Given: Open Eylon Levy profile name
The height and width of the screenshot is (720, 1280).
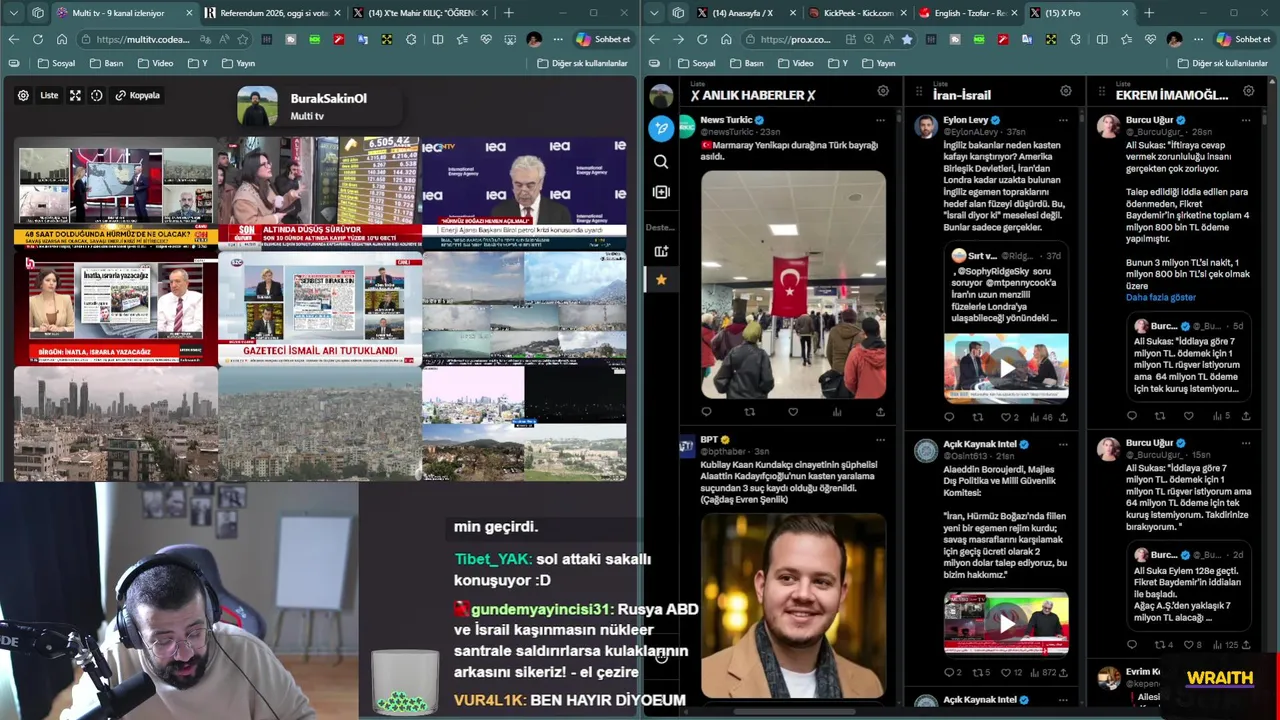Looking at the screenshot, I should (965, 120).
